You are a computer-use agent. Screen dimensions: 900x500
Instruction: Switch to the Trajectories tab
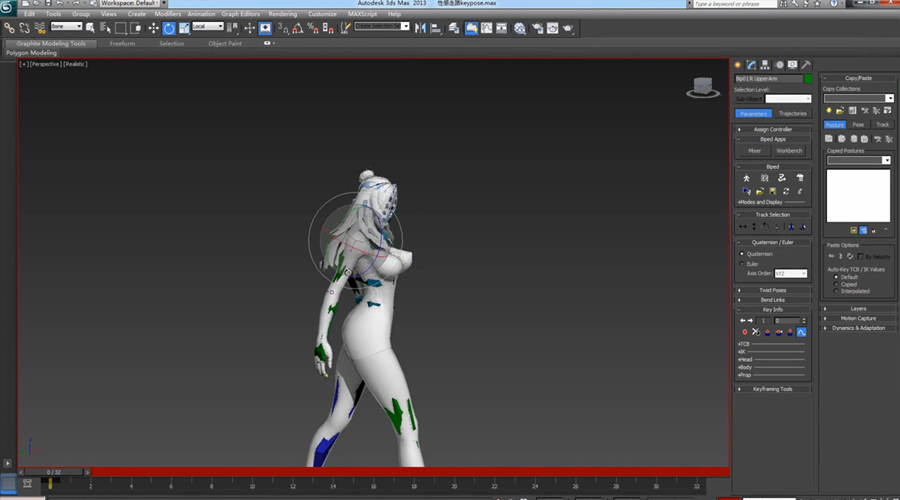(793, 114)
